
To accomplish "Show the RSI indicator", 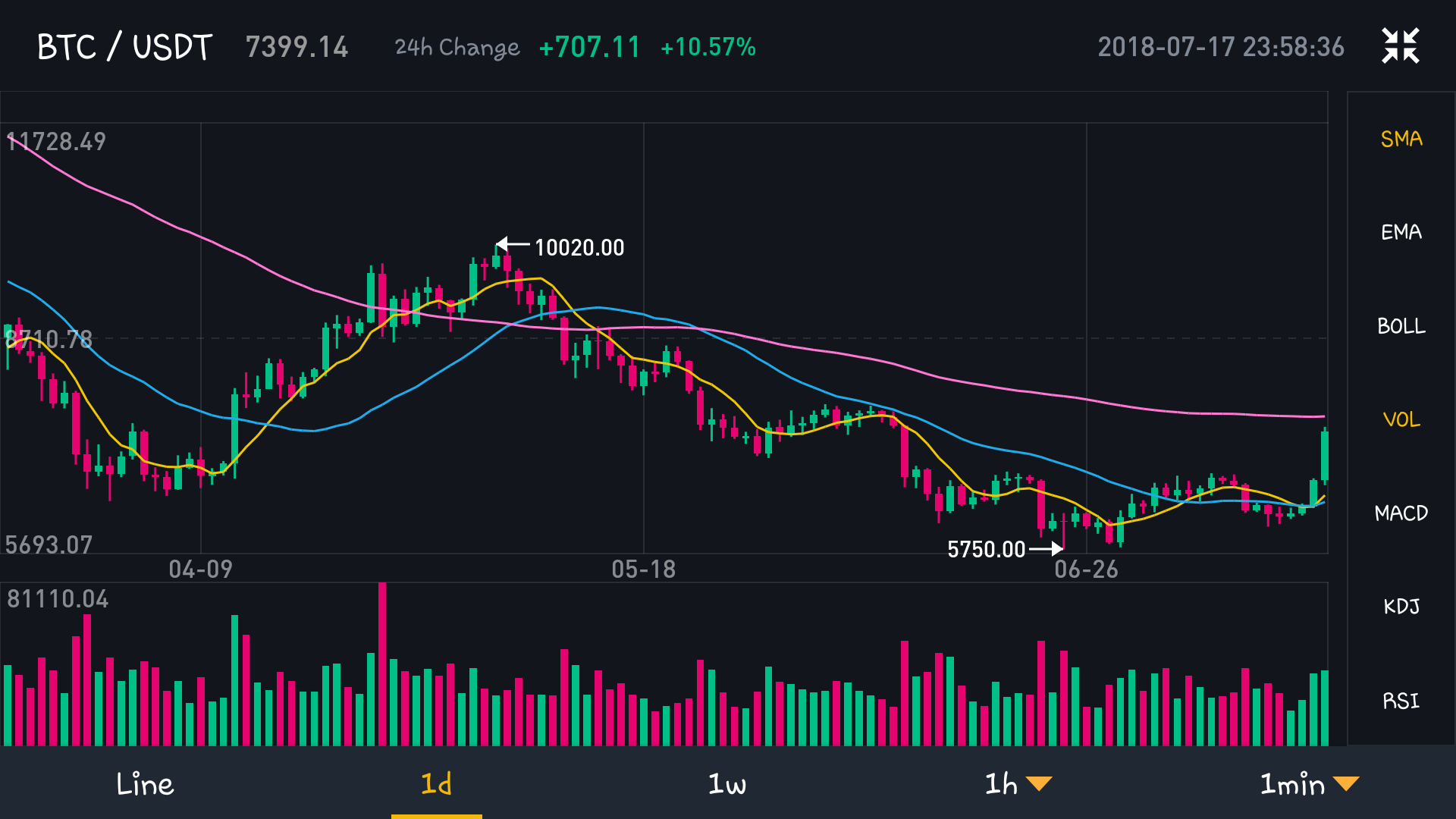I will pos(1401,701).
